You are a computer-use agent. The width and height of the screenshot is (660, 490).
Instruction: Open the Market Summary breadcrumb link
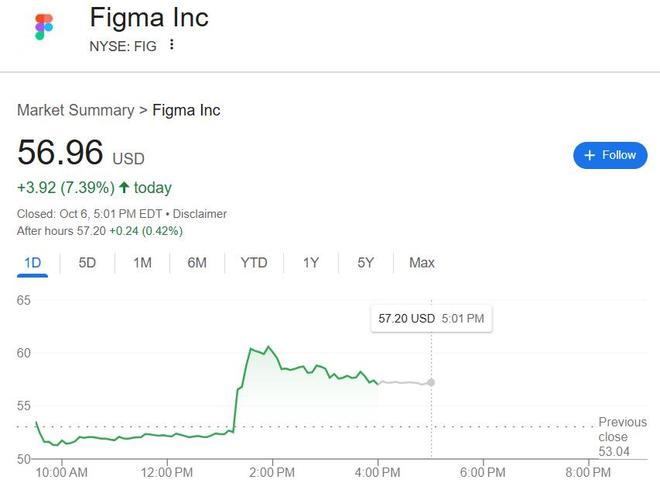pyautogui.click(x=75, y=110)
